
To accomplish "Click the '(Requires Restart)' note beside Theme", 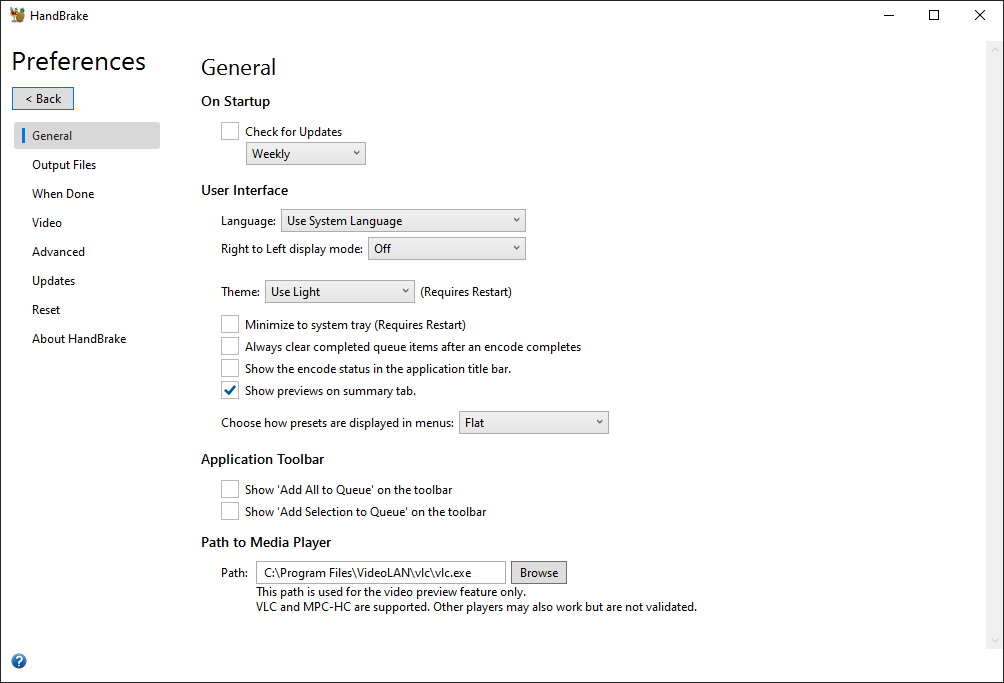I will pos(466,292).
